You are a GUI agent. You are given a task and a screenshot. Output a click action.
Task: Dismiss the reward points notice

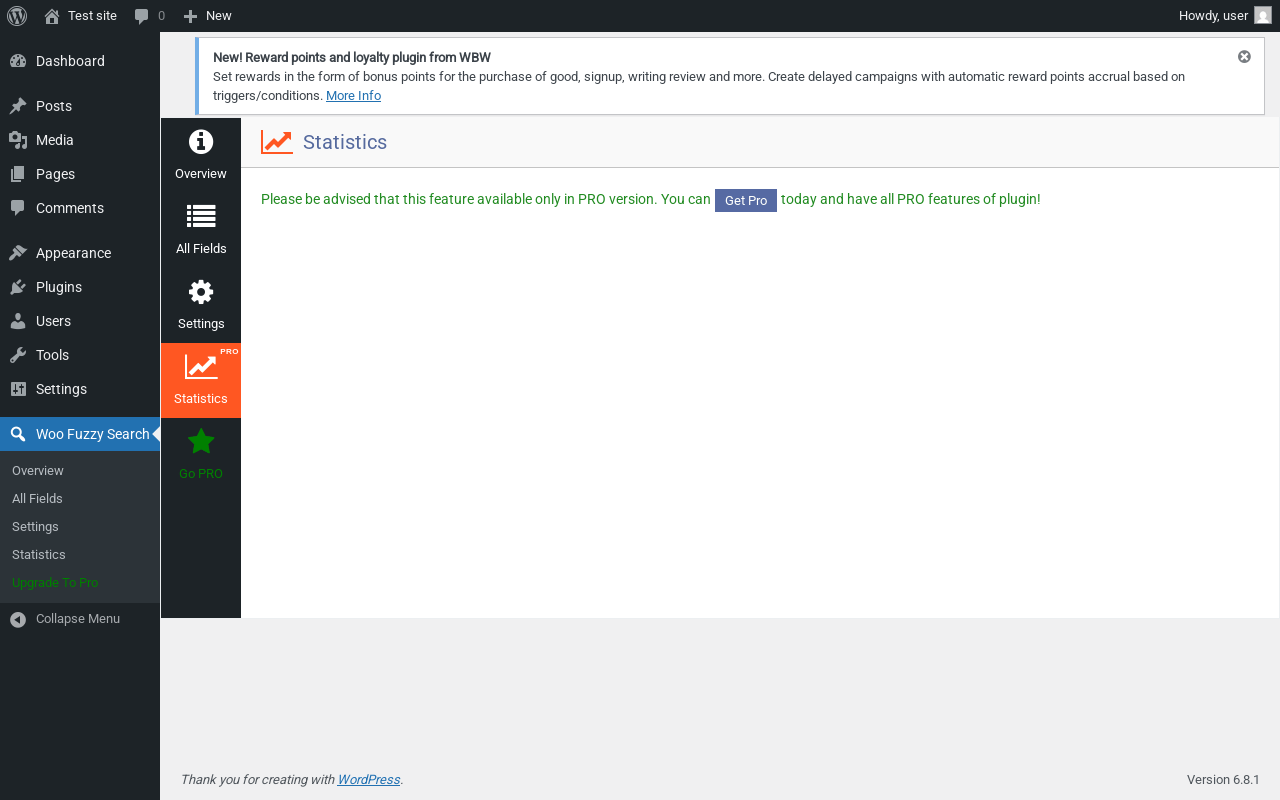[x=1244, y=57]
